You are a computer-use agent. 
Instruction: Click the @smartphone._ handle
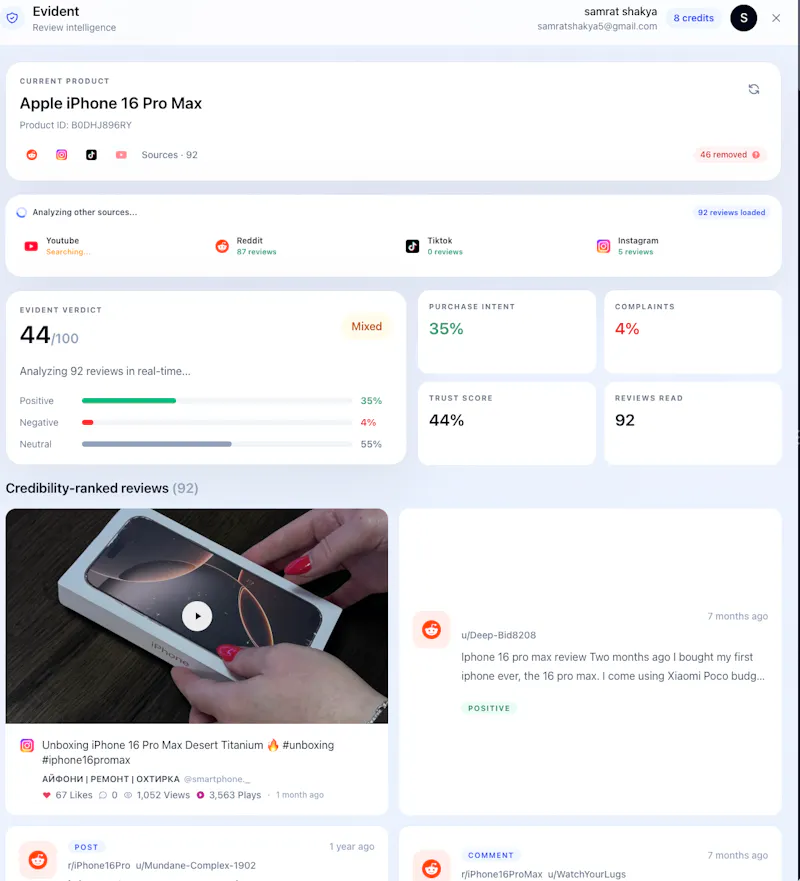coord(217,779)
